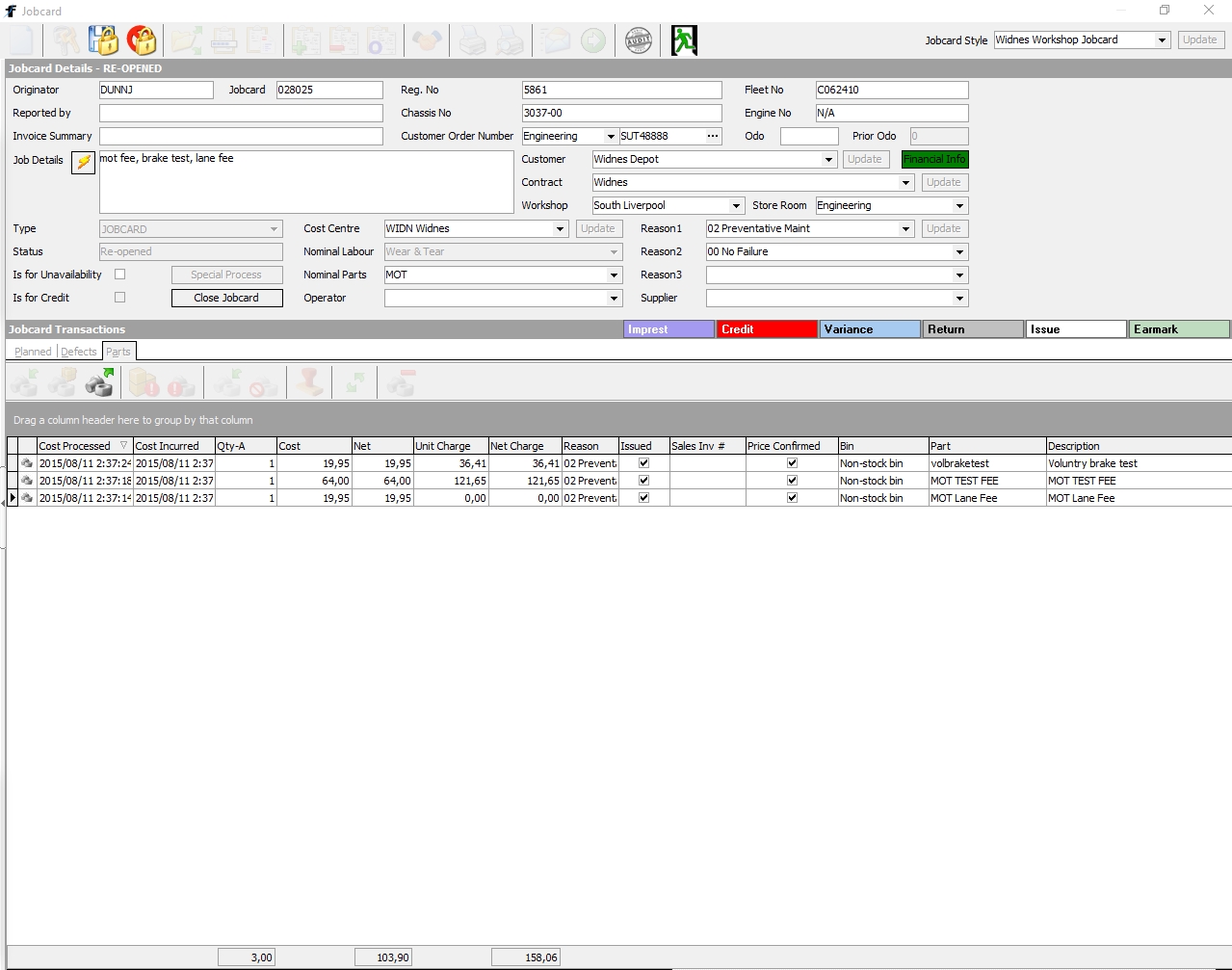Click the printer icon
This screenshot has height=970, width=1232.
tap(472, 40)
